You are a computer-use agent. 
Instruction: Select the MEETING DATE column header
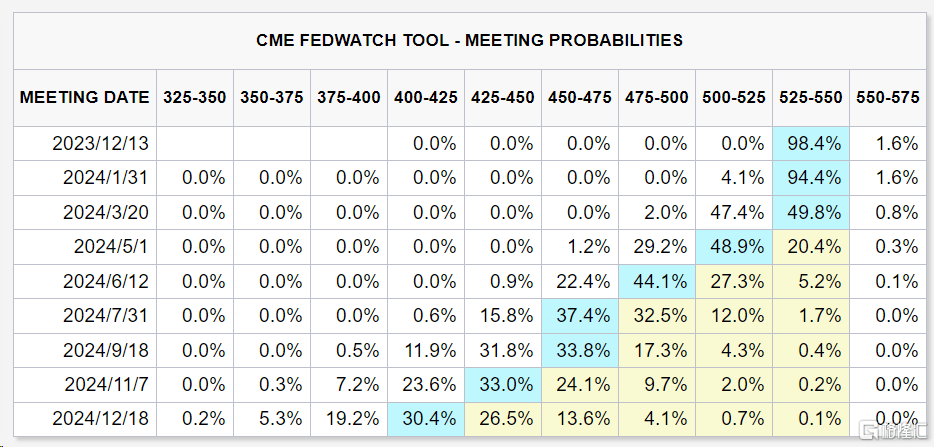tap(85, 98)
